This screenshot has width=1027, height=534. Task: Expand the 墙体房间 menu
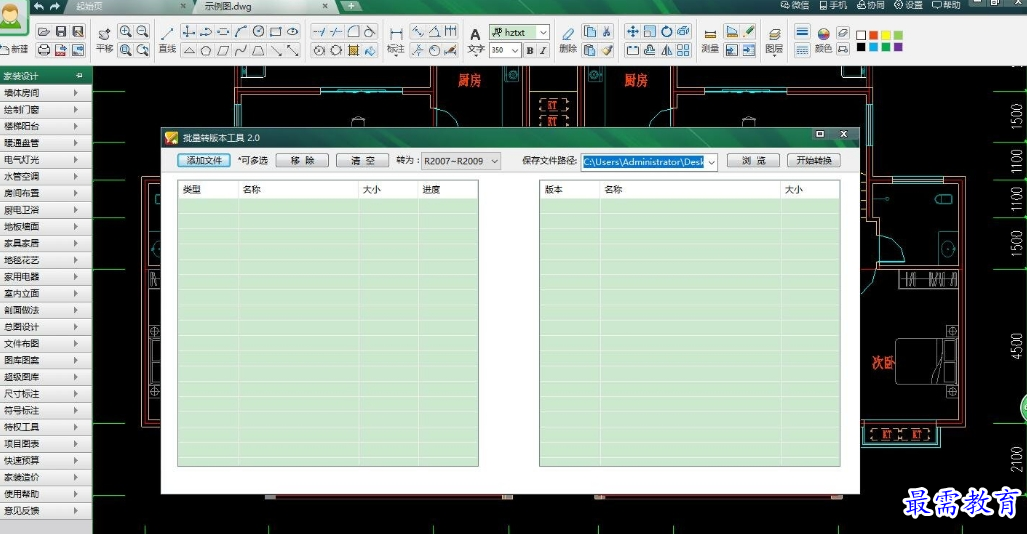(45, 92)
